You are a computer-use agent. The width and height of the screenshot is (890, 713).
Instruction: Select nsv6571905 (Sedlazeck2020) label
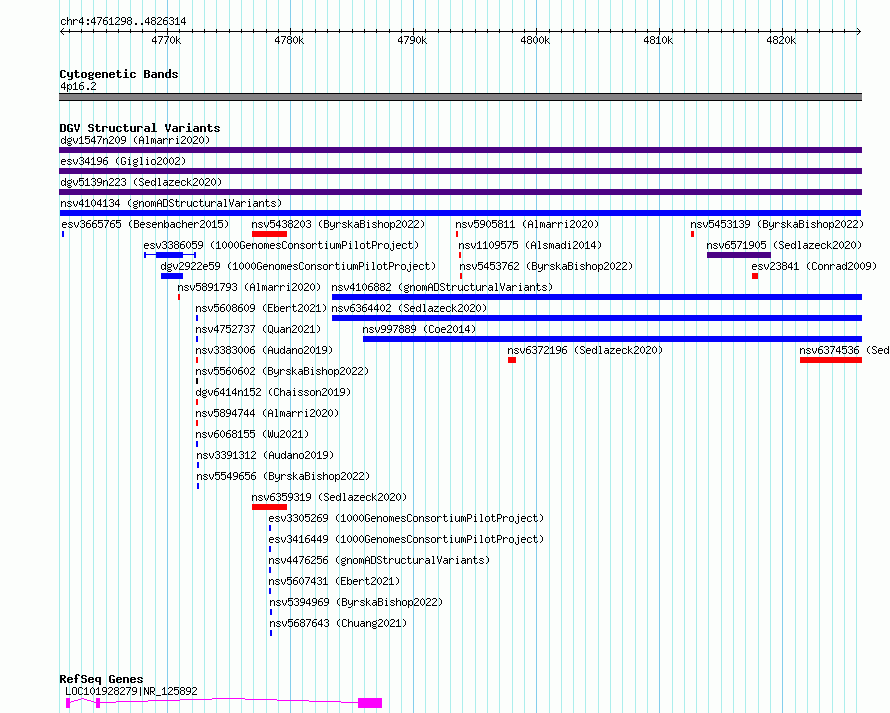click(x=784, y=245)
